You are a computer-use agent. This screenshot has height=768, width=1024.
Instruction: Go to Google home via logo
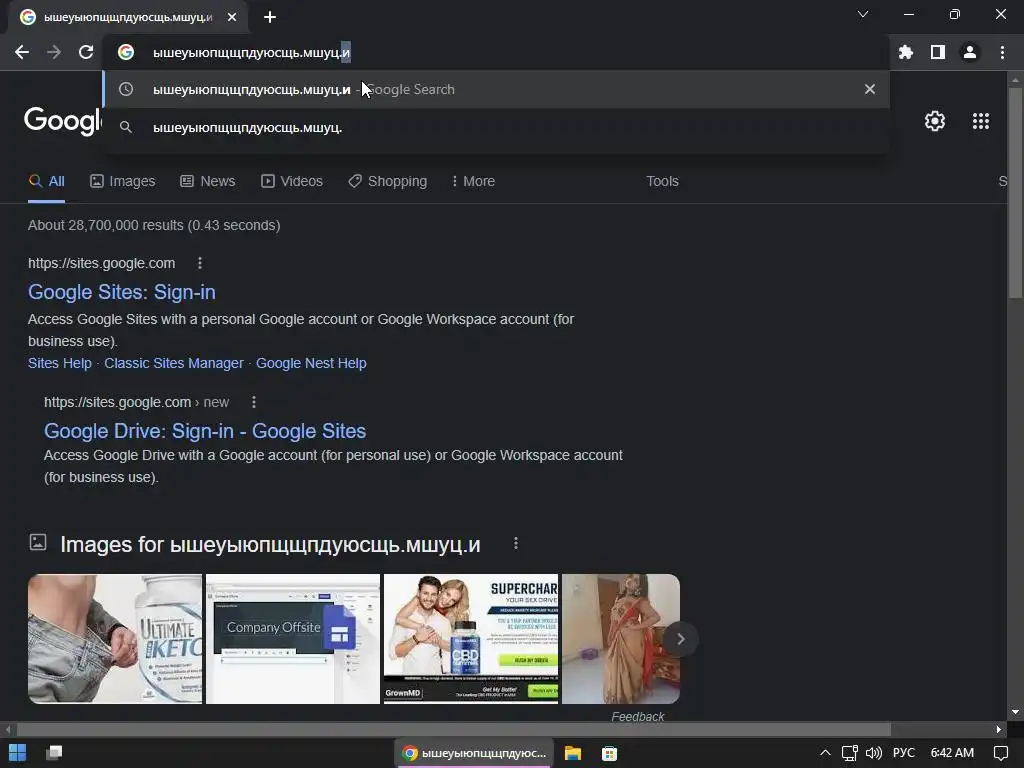[63, 121]
